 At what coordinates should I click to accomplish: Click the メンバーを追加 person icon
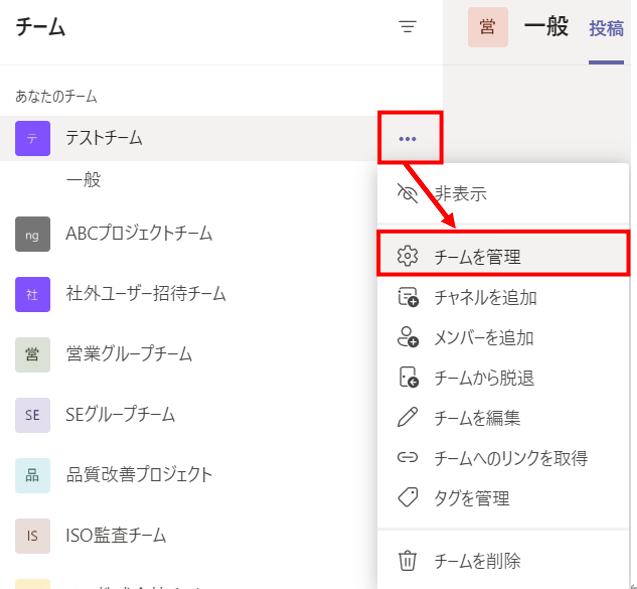coord(407,337)
